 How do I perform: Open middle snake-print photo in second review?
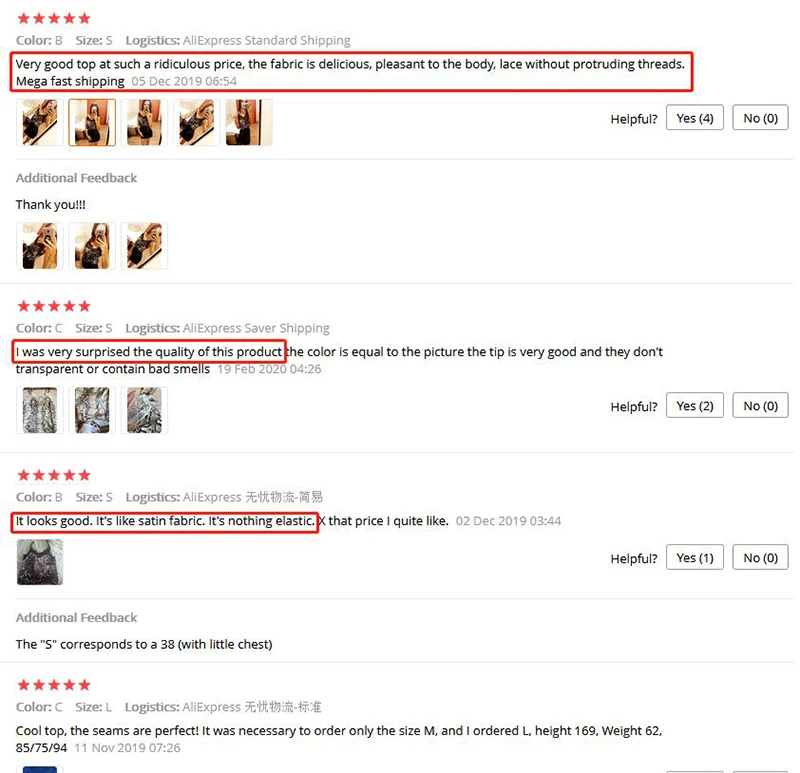click(x=92, y=410)
